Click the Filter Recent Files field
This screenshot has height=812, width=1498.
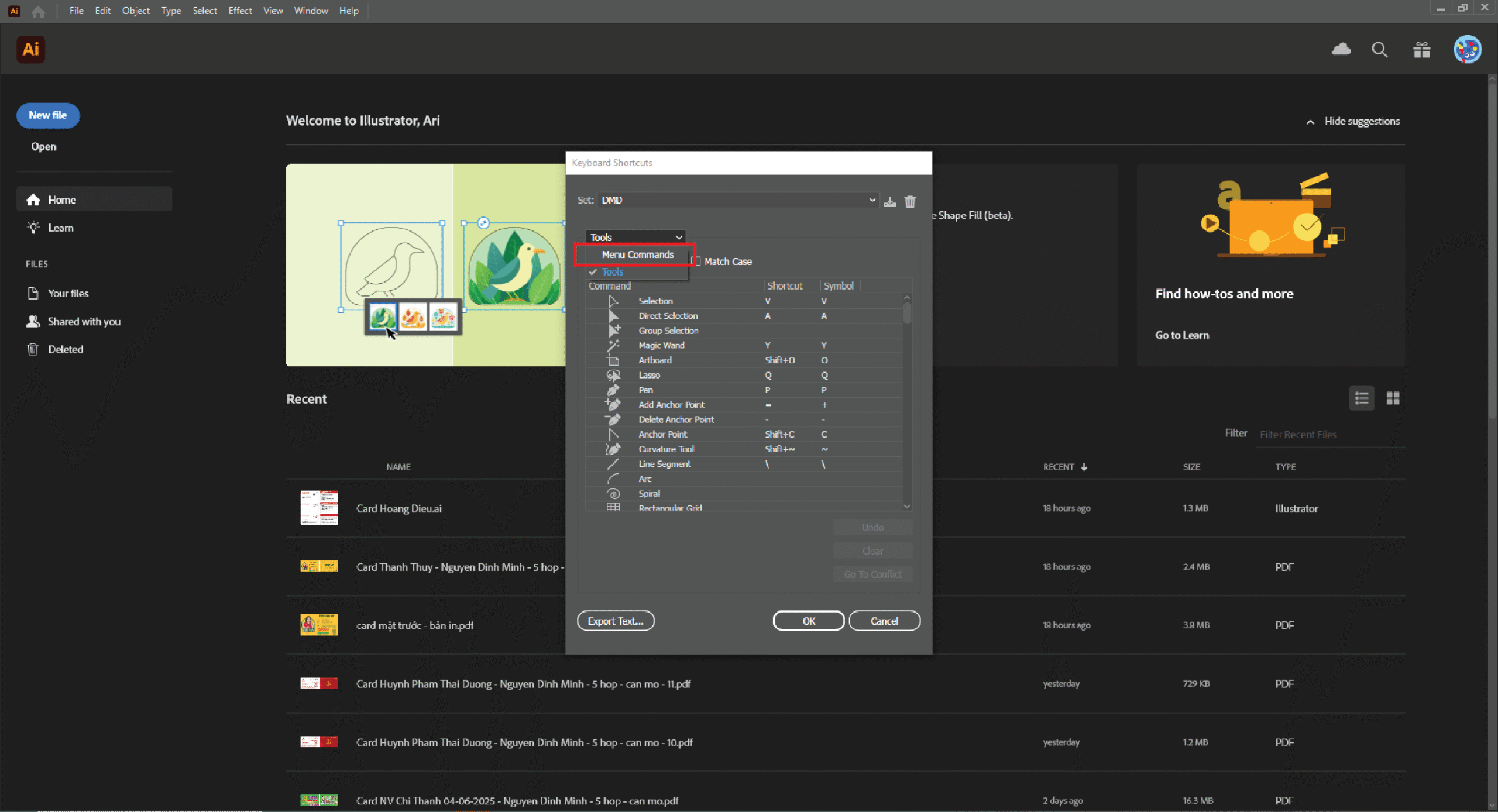click(1330, 435)
